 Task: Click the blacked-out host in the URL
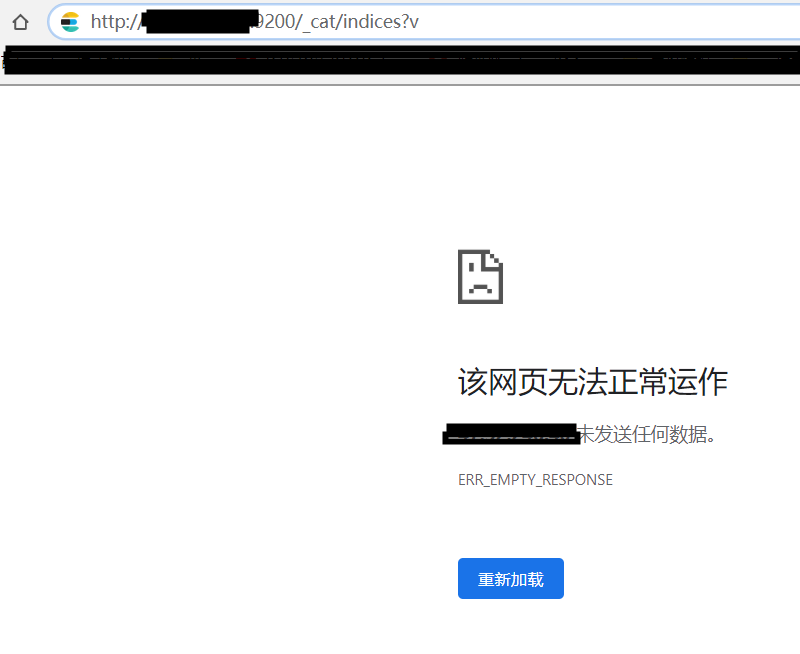195,22
